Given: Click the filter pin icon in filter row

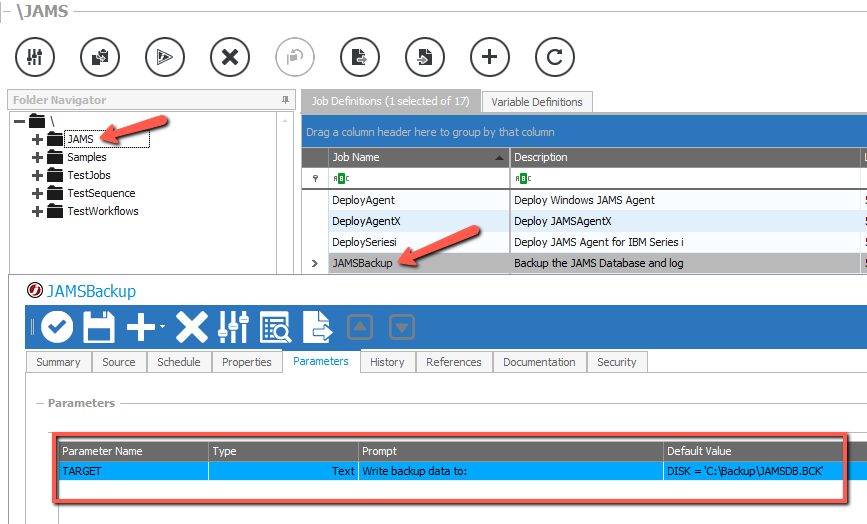Looking at the screenshot, I should pyautogui.click(x=315, y=178).
